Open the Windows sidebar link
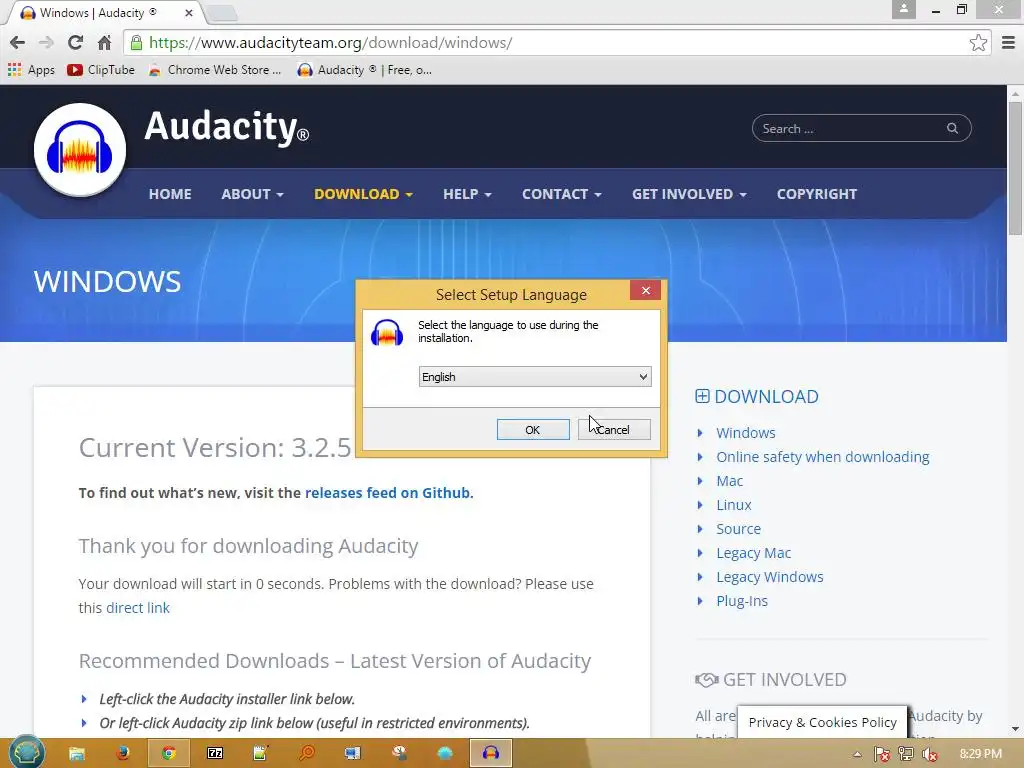The image size is (1024, 768). 745,433
